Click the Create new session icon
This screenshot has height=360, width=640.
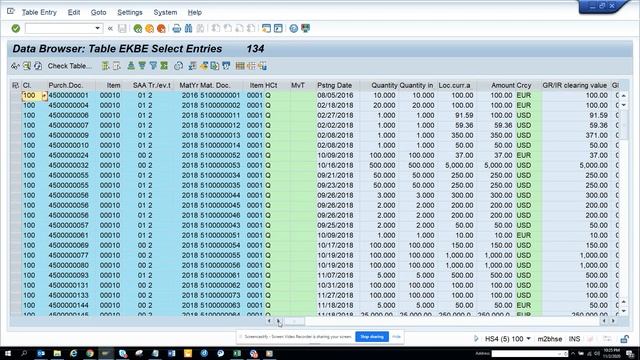[x=266, y=28]
